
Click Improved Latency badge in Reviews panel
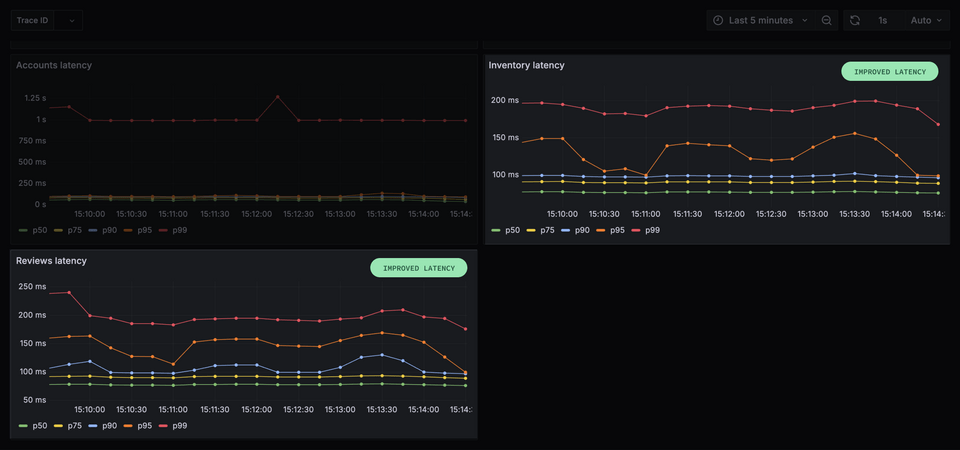419,268
